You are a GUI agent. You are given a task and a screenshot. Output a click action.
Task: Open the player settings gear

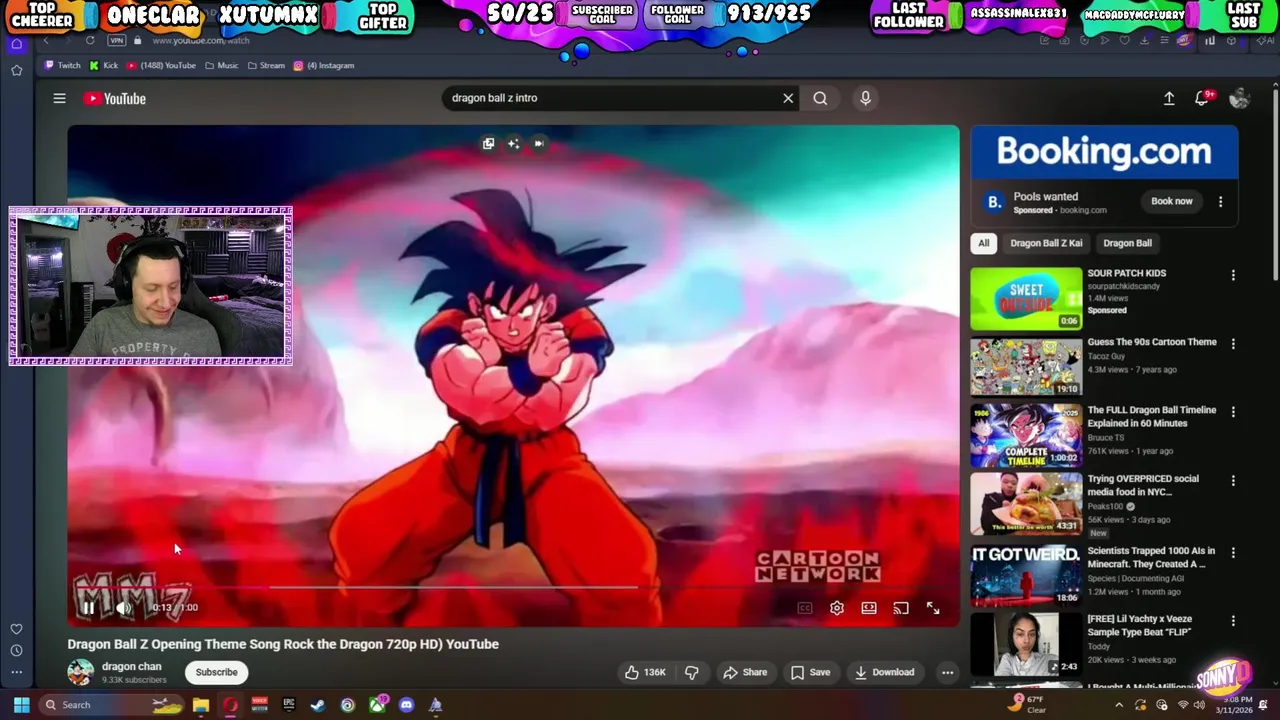coord(837,608)
